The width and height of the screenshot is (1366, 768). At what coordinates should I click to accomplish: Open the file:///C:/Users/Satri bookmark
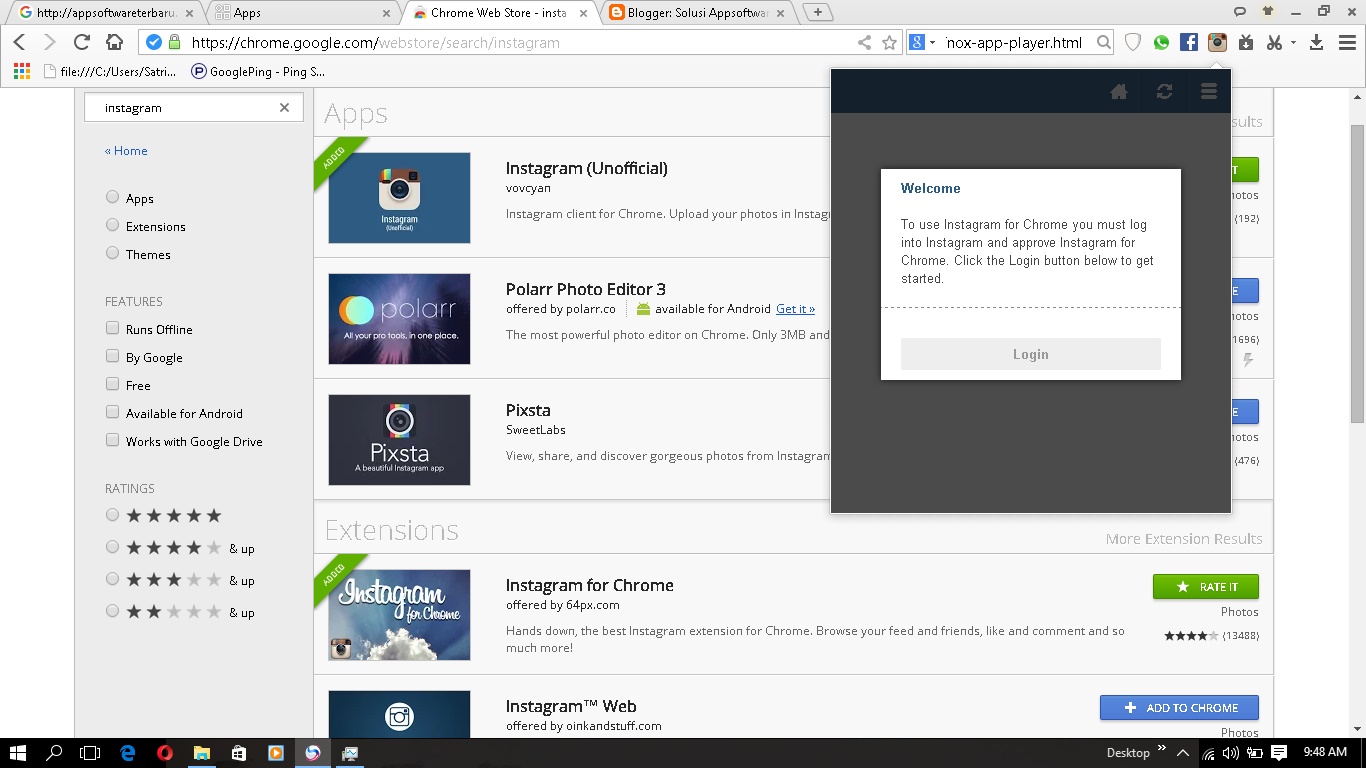pyautogui.click(x=110, y=71)
